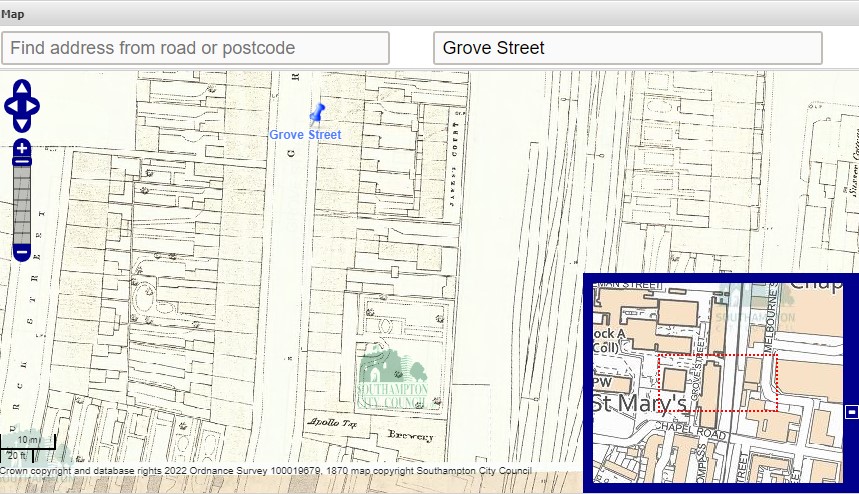Click the Grove Street pin label
Viewport: 859px width, 494px height.
pyautogui.click(x=305, y=135)
